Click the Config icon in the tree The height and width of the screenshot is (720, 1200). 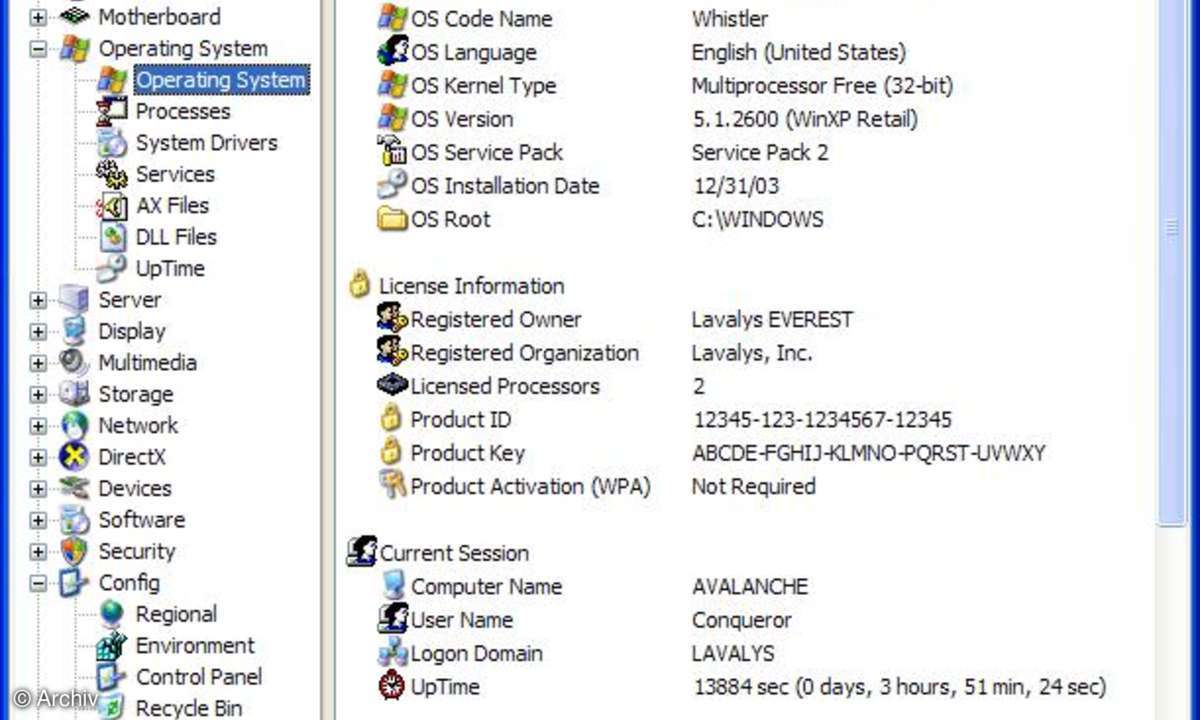click(x=74, y=583)
